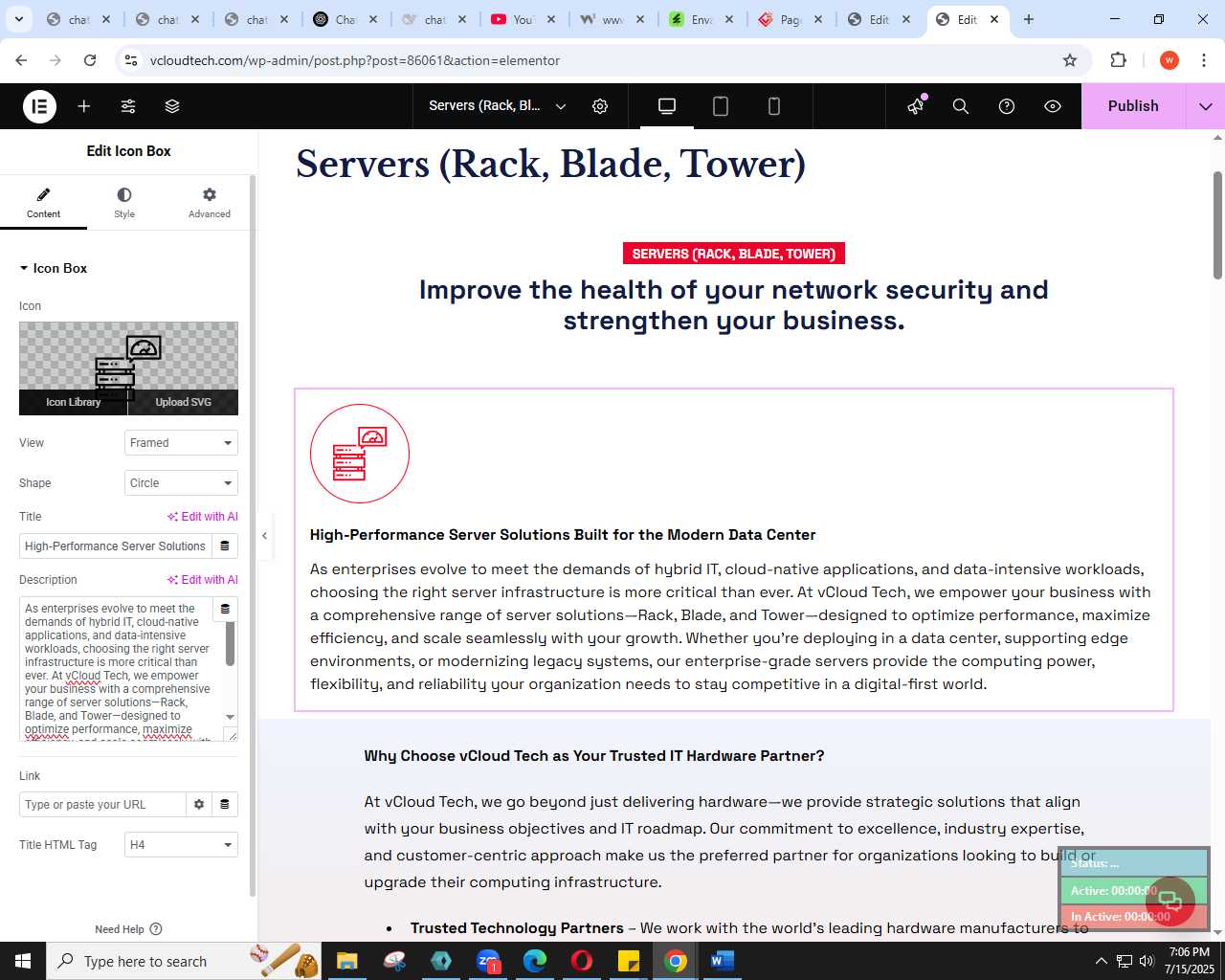This screenshot has width=1225, height=980.
Task: Switch to the Envato browser tab
Action: [x=702, y=19]
